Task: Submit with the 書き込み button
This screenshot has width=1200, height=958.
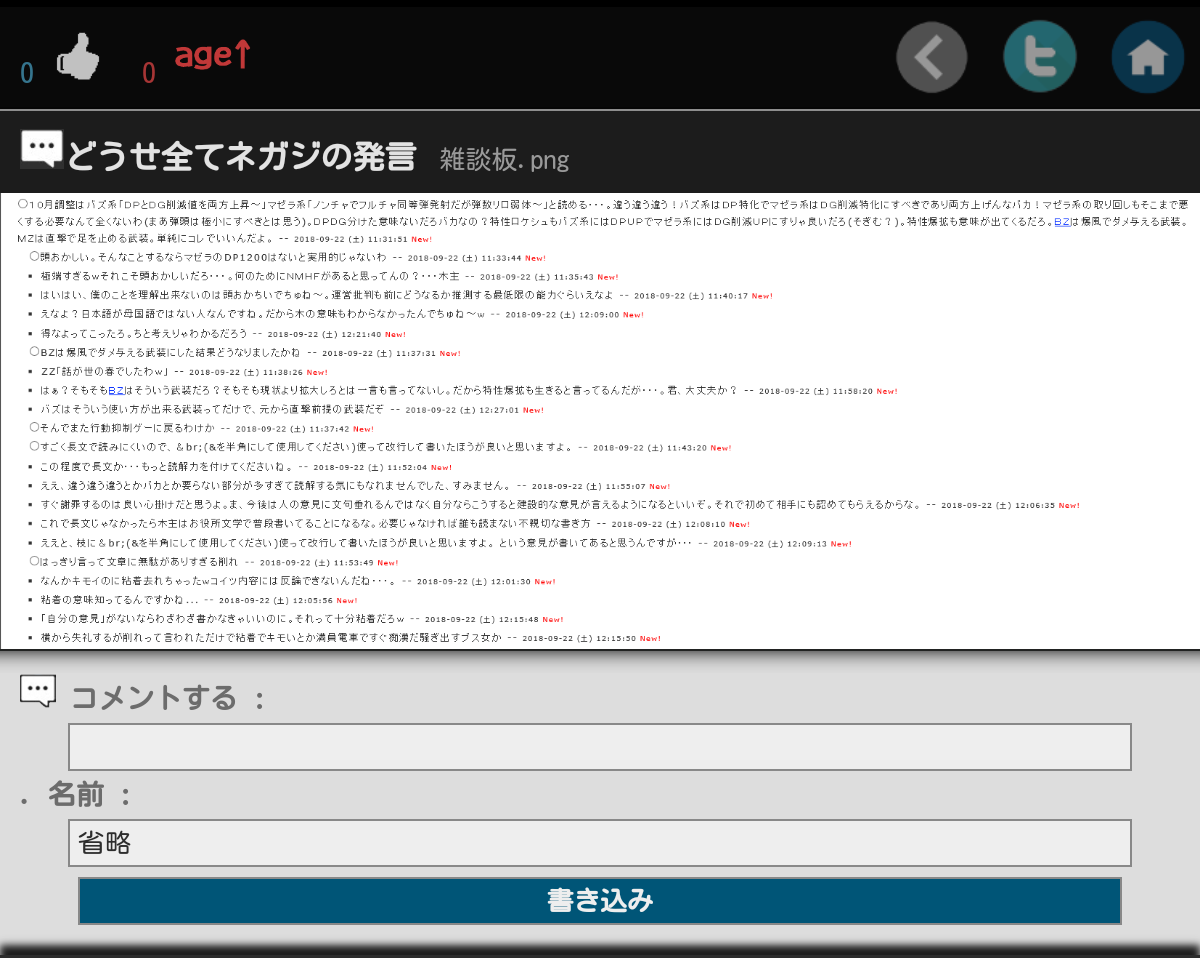Action: [x=600, y=901]
